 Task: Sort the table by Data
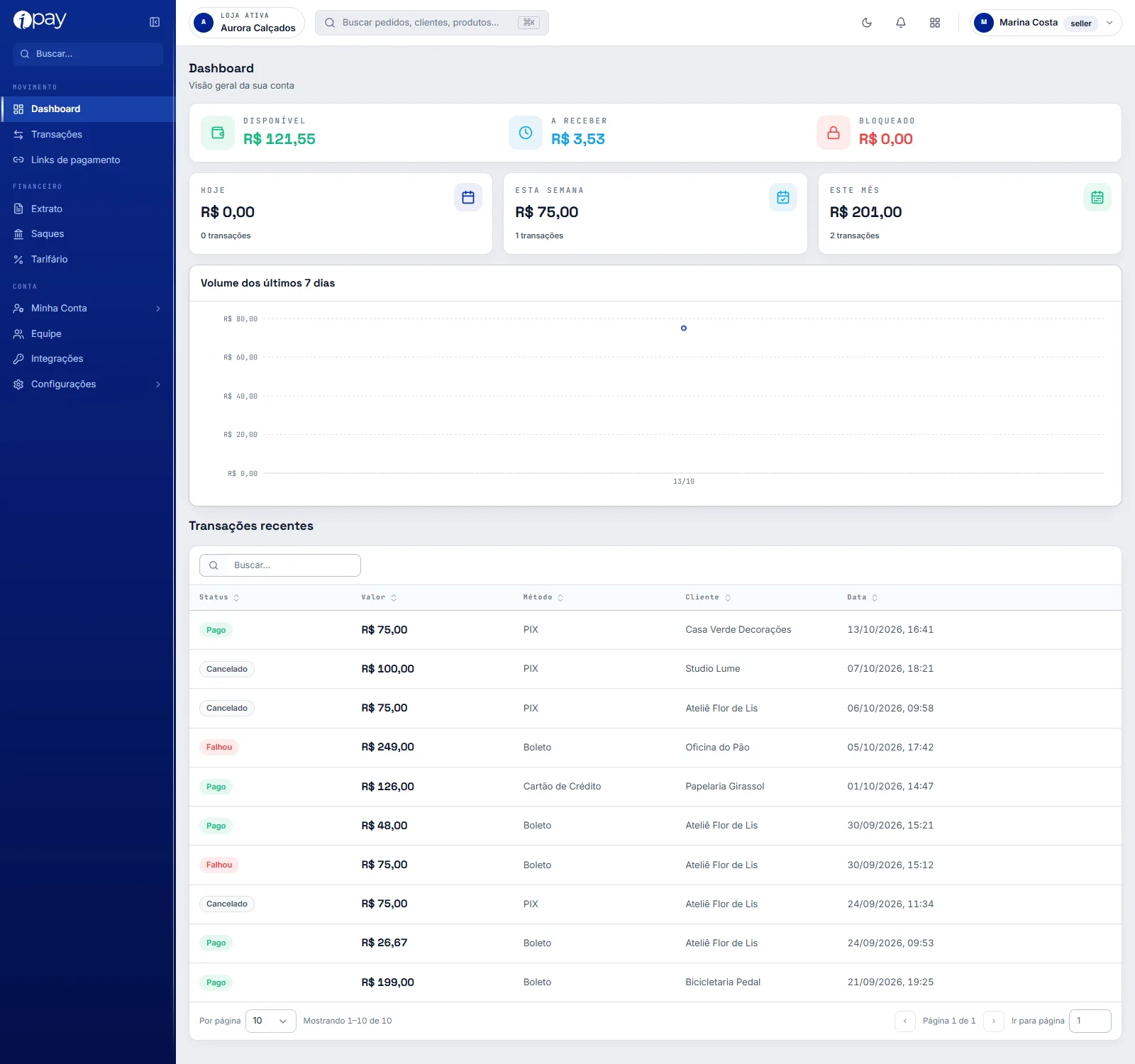tap(863, 597)
